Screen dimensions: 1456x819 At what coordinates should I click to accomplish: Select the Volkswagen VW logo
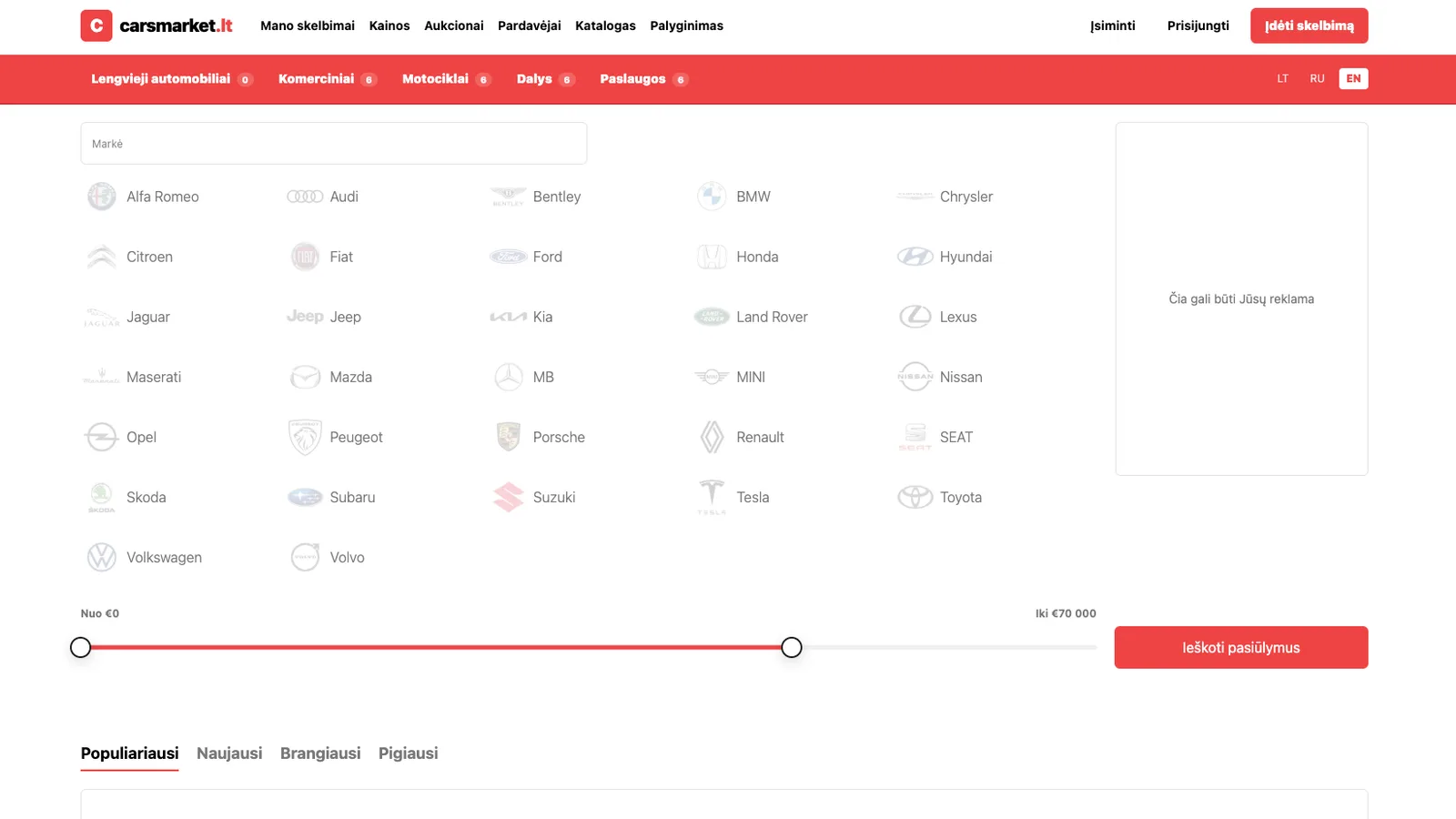click(101, 557)
